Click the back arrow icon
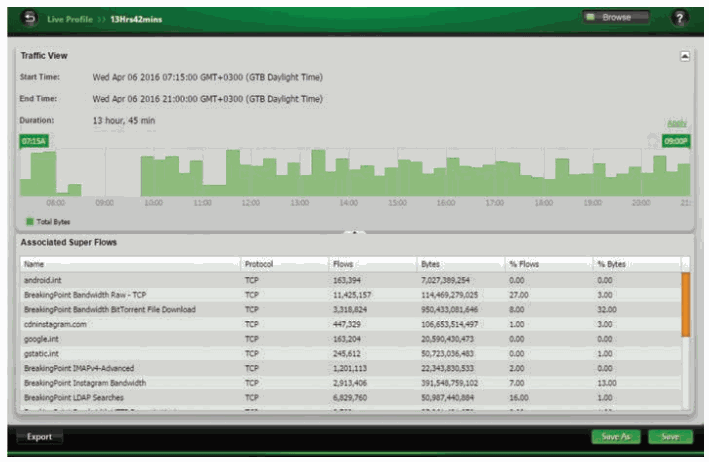 pos(29,18)
